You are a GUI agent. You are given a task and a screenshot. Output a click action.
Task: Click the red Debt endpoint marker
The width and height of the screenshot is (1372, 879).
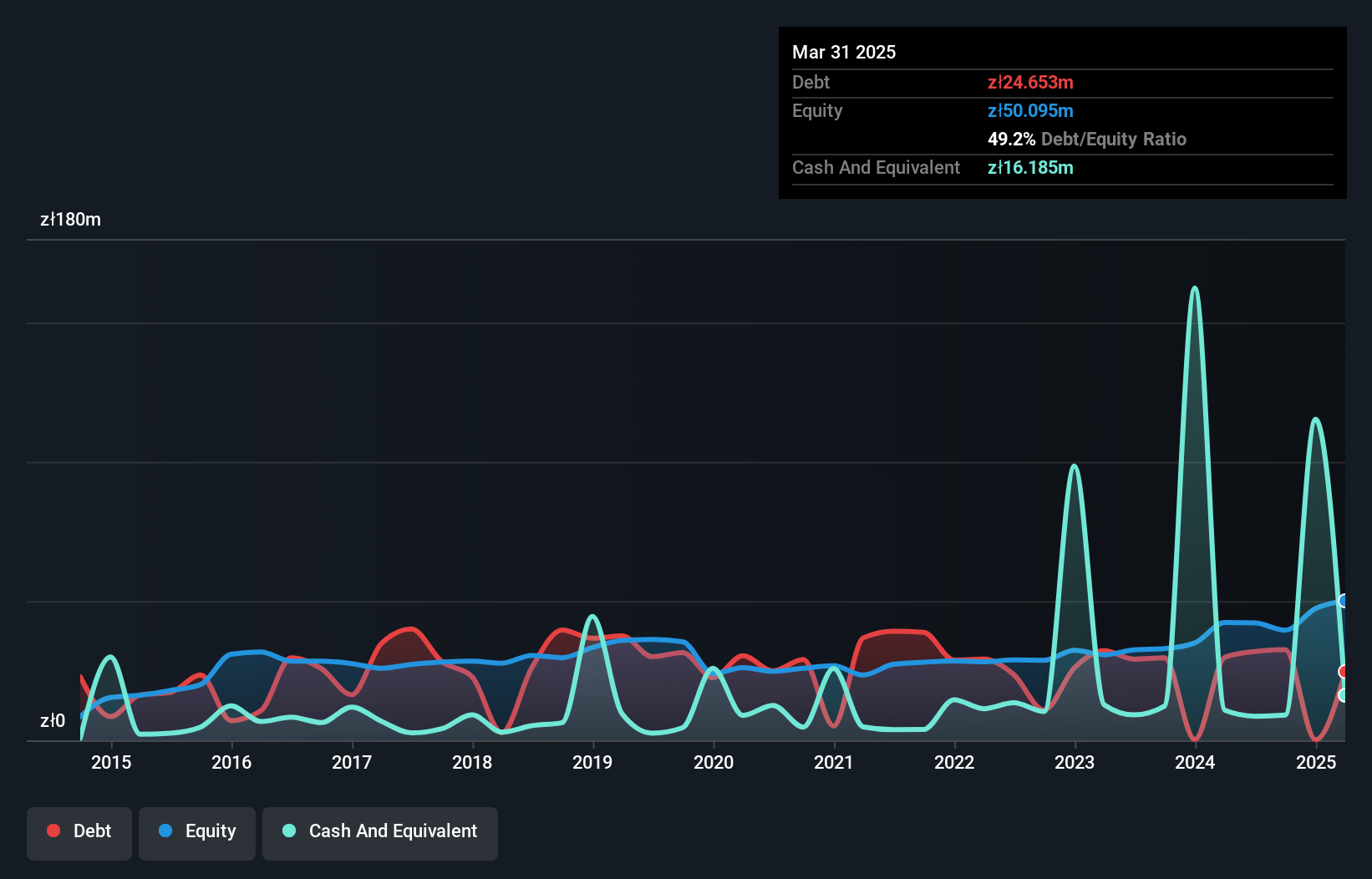[1344, 672]
